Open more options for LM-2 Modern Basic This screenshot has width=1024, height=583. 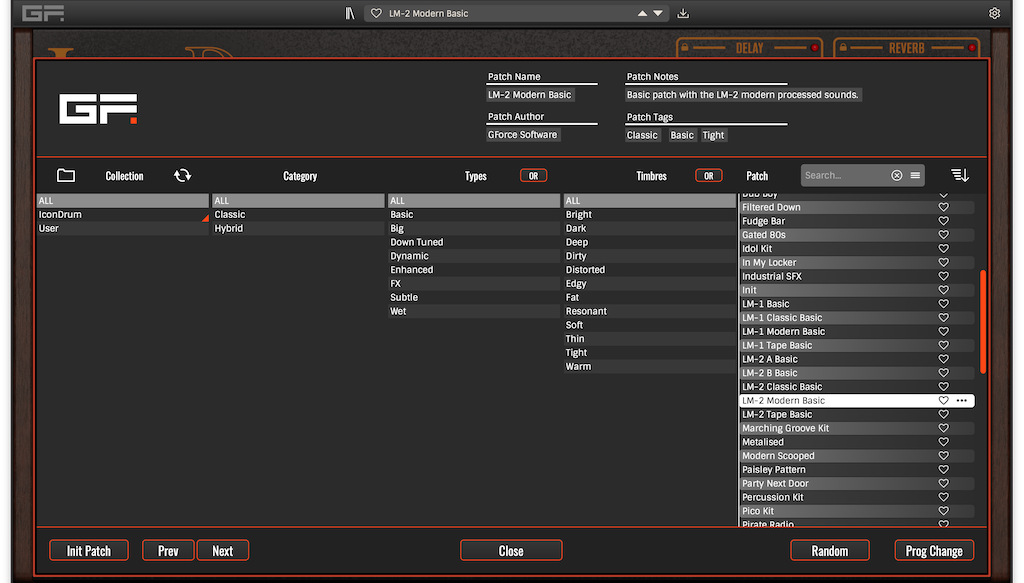point(962,401)
